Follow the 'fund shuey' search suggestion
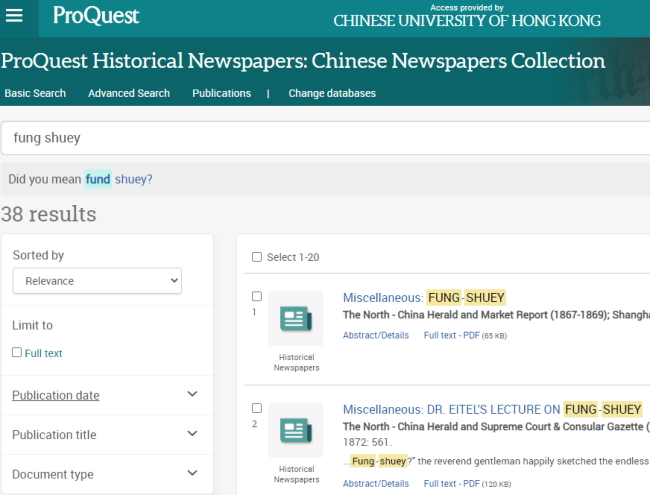This screenshot has height=495, width=650. tap(119, 179)
